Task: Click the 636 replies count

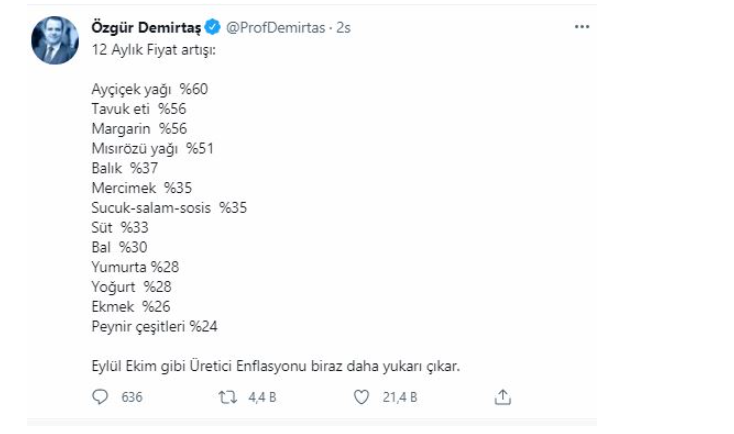Action: coord(131,397)
